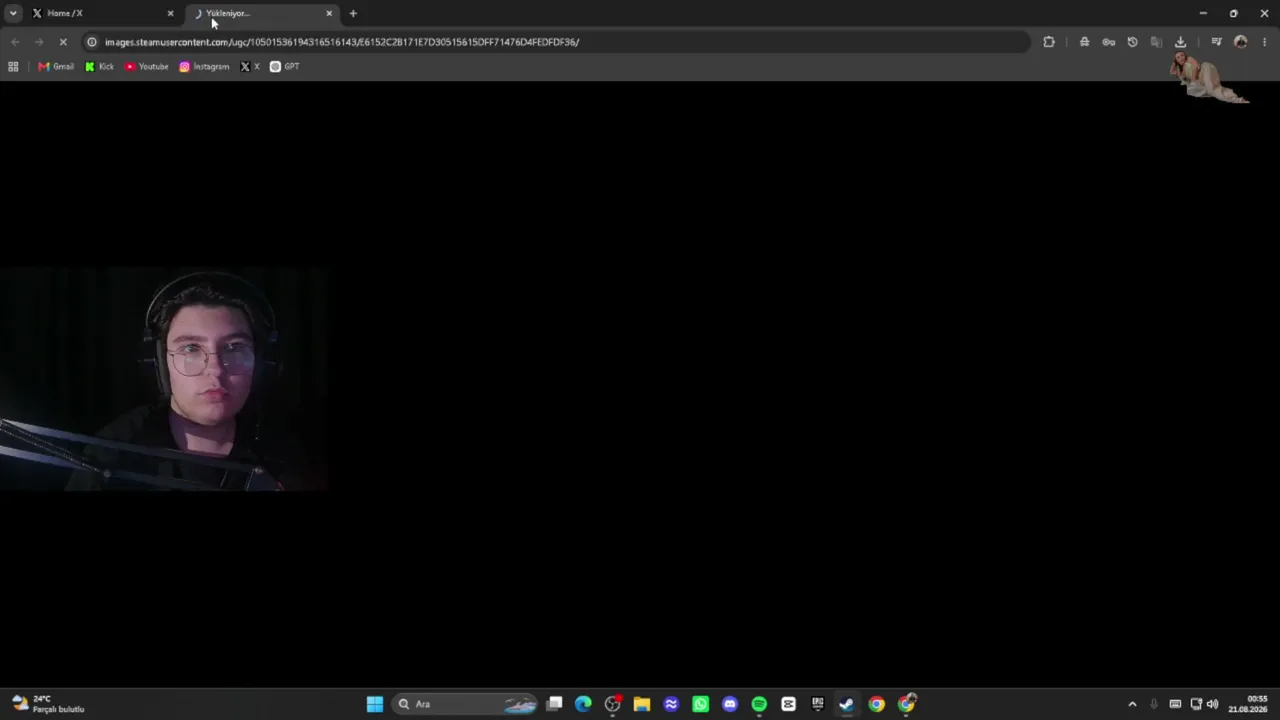The height and width of the screenshot is (720, 1280).
Task: Open the Chrome downloads icon
Action: 1180,42
